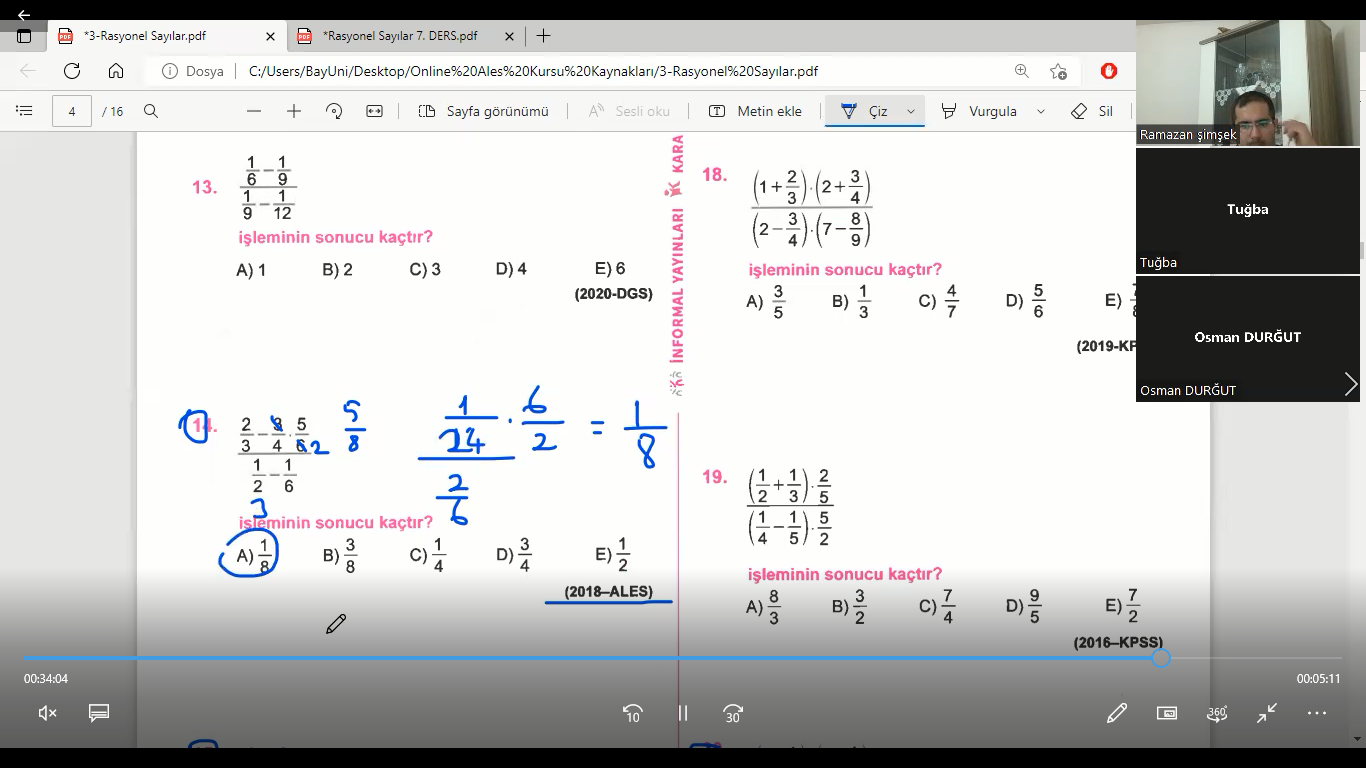The width and height of the screenshot is (1366, 768).
Task: Click the browser back arrow
Action: point(28,71)
